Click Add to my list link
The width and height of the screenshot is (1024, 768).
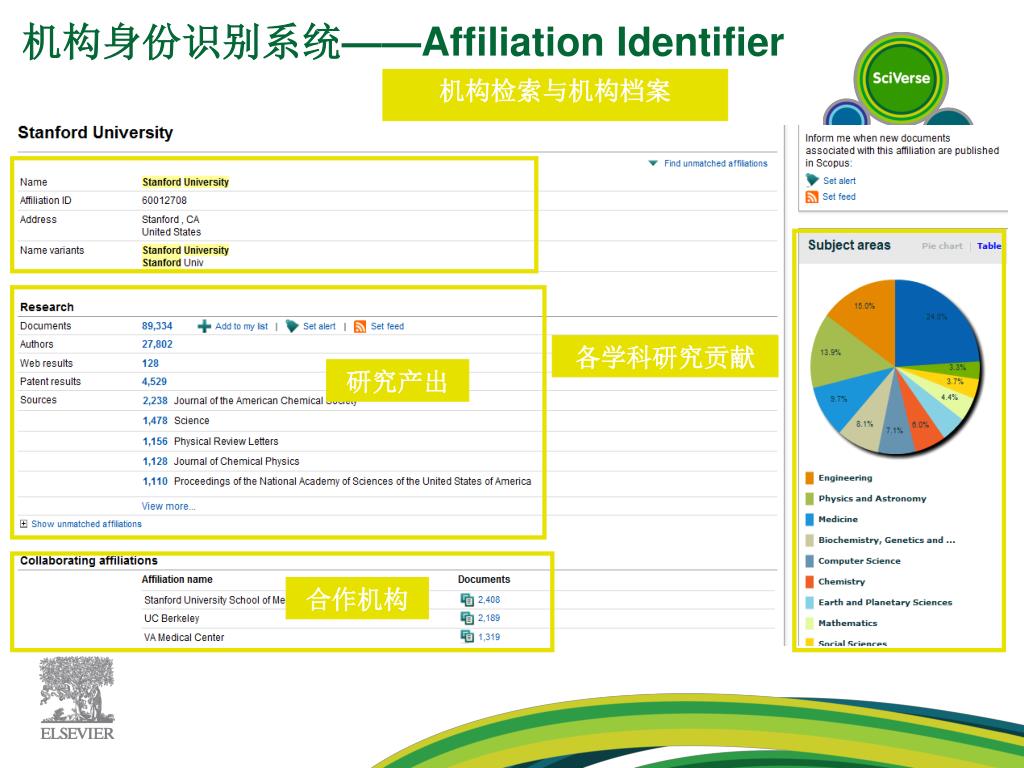click(242, 327)
